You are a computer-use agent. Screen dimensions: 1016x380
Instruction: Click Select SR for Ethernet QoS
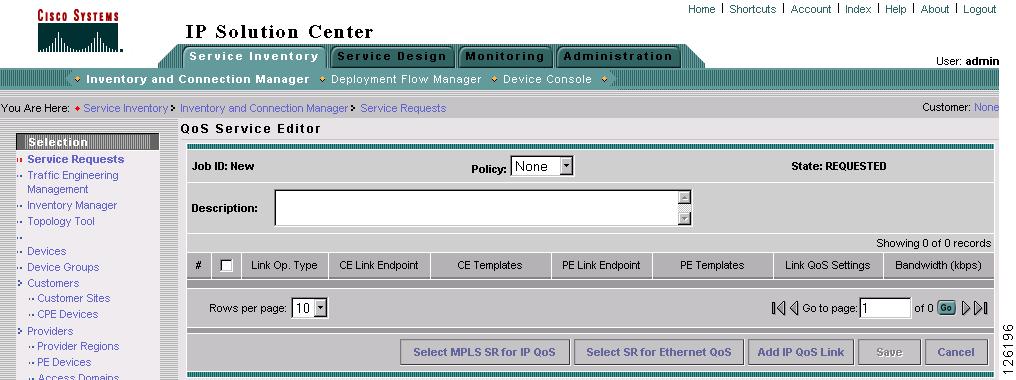[x=659, y=352]
